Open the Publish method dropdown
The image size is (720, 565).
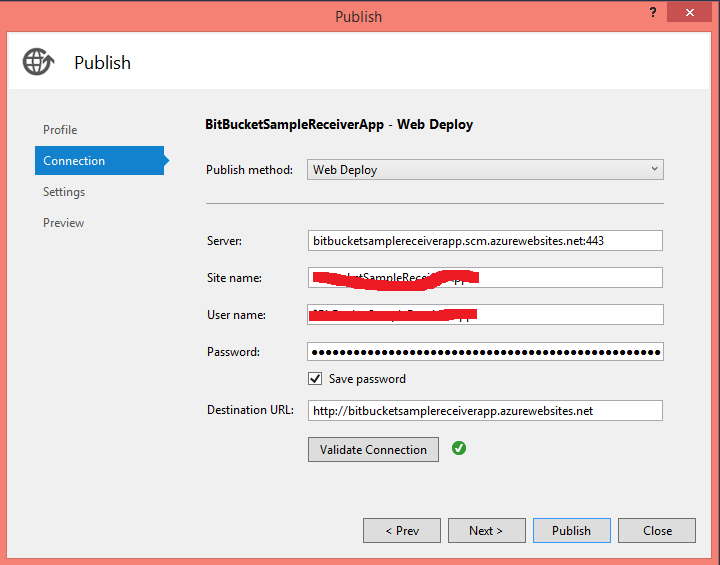(485, 170)
